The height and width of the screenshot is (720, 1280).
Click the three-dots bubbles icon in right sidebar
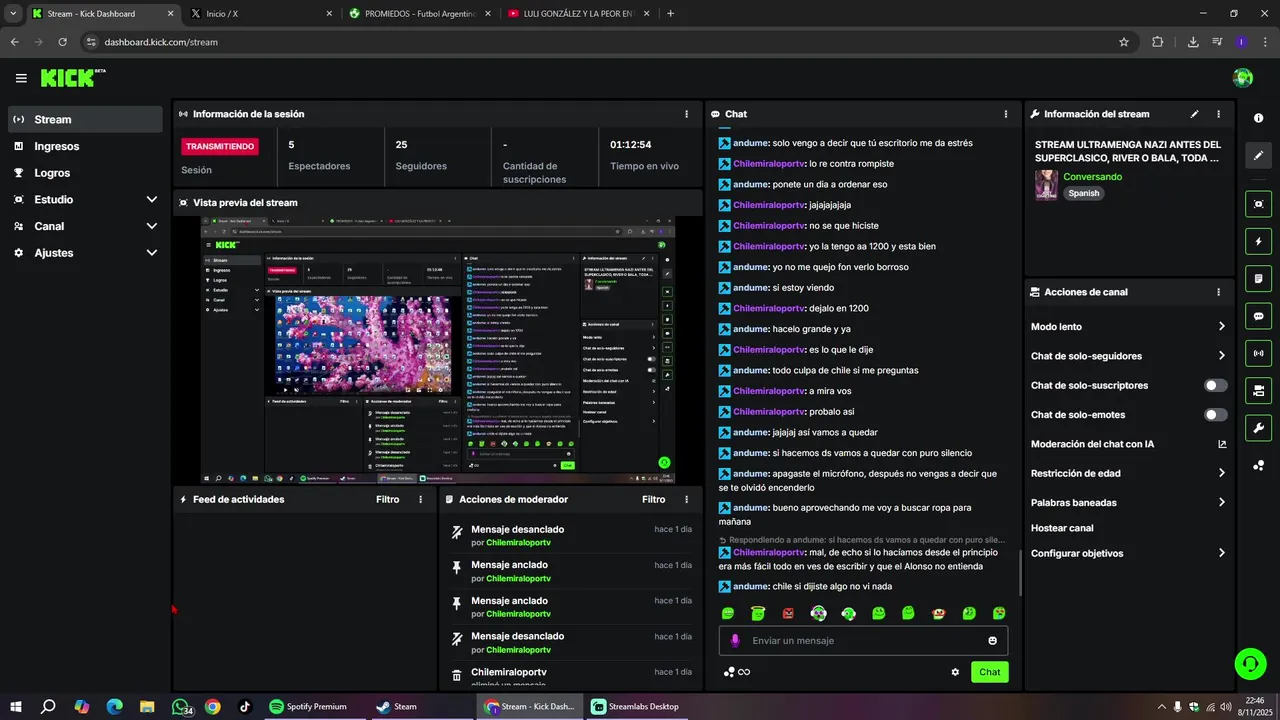(x=1258, y=465)
